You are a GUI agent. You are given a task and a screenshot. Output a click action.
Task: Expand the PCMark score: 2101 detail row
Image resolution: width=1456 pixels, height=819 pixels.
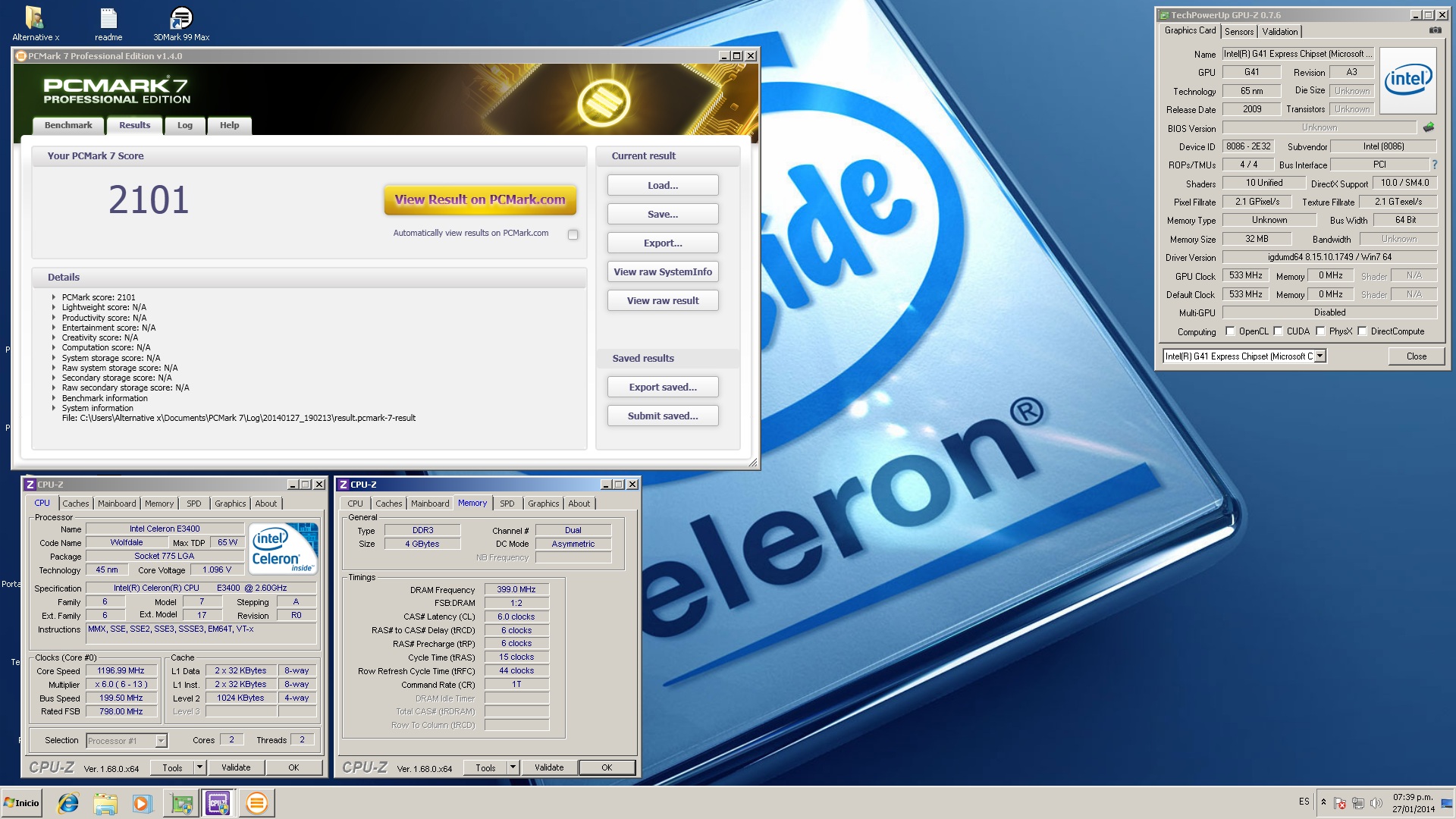[x=54, y=297]
